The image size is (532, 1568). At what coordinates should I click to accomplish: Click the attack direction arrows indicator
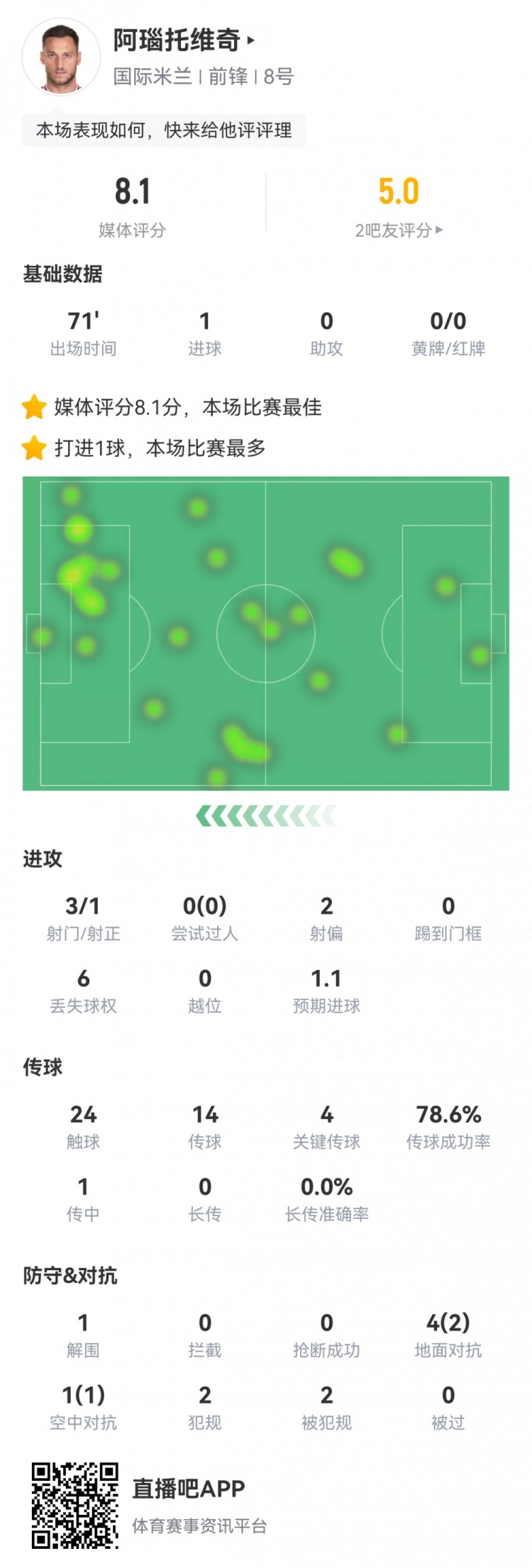(266, 816)
